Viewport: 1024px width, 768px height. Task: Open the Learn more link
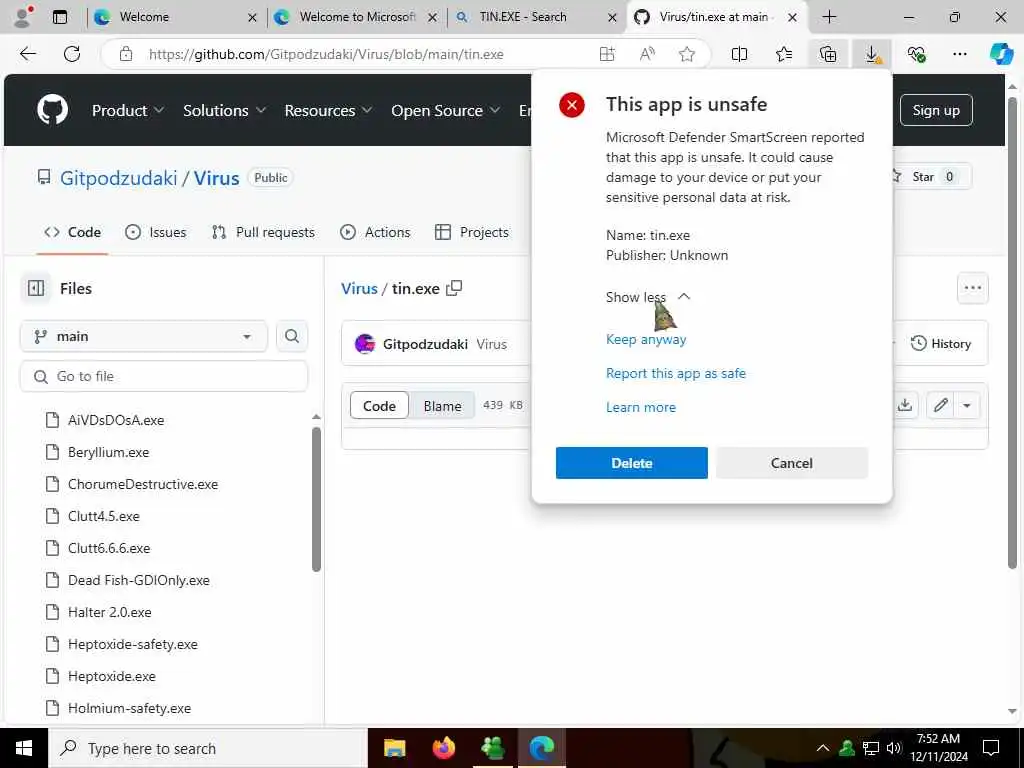pos(641,408)
